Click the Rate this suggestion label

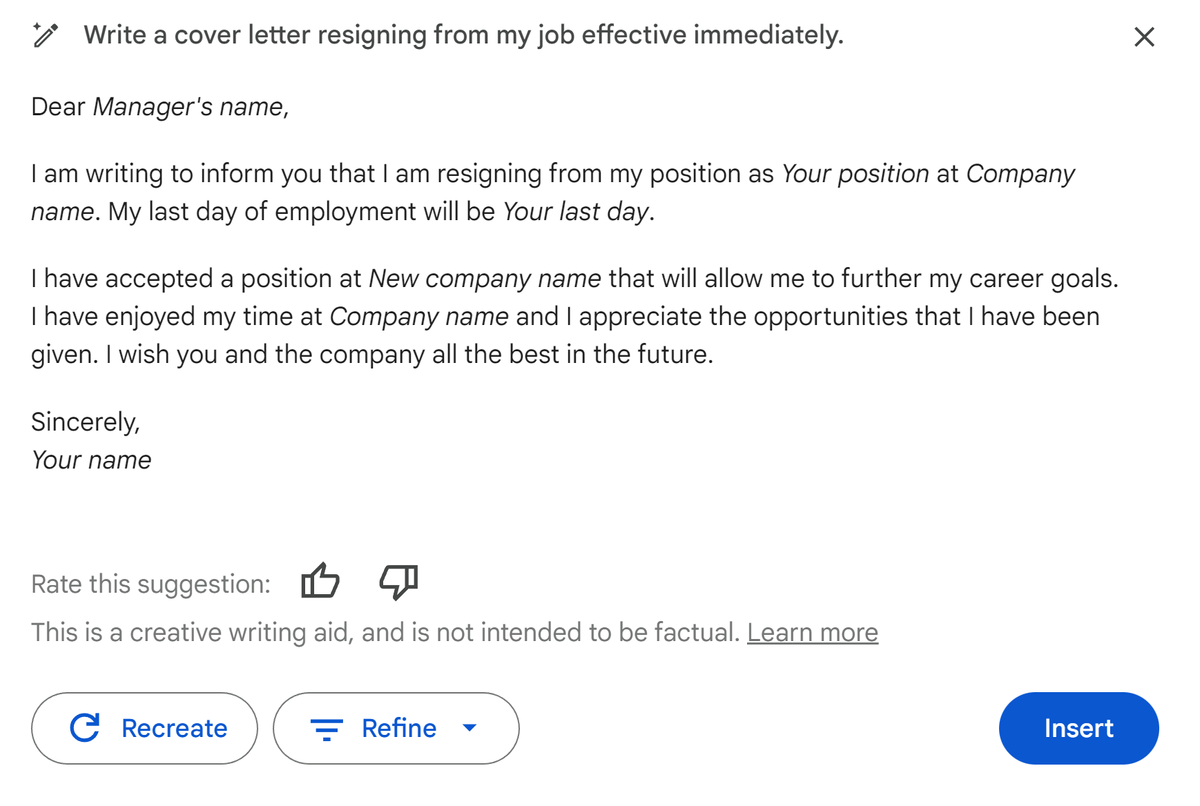[x=150, y=583]
